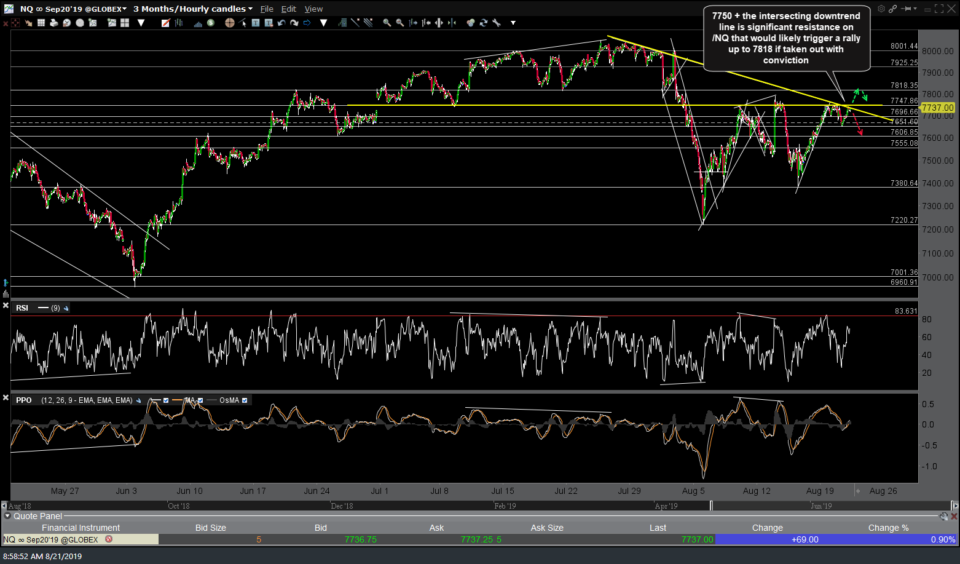Open the RSI settings edit icon
Image resolution: width=960 pixels, height=564 pixels.
66,308
